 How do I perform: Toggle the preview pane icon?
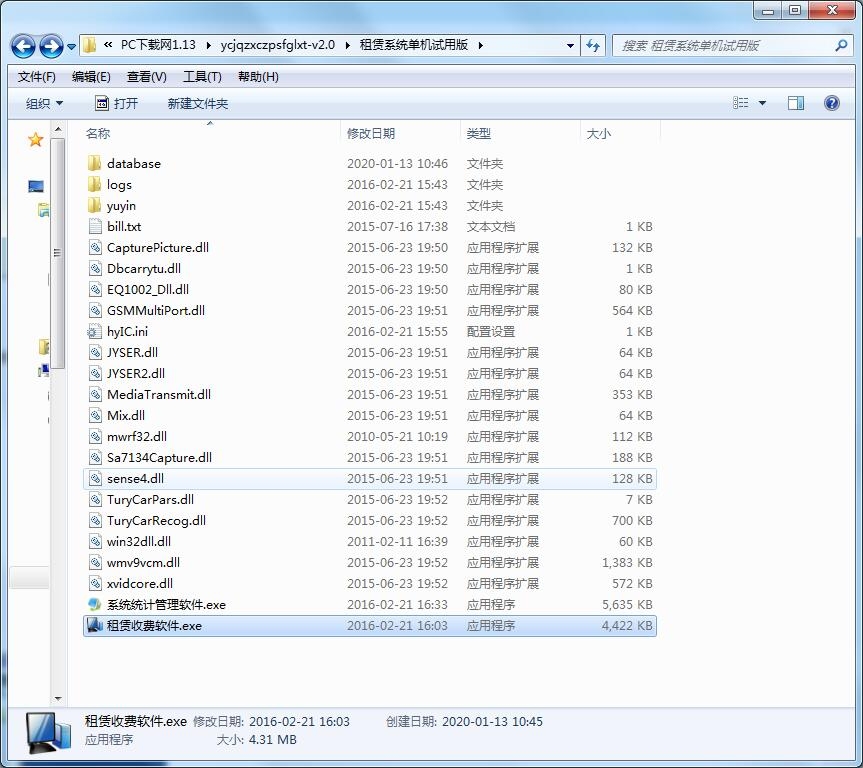(x=796, y=103)
